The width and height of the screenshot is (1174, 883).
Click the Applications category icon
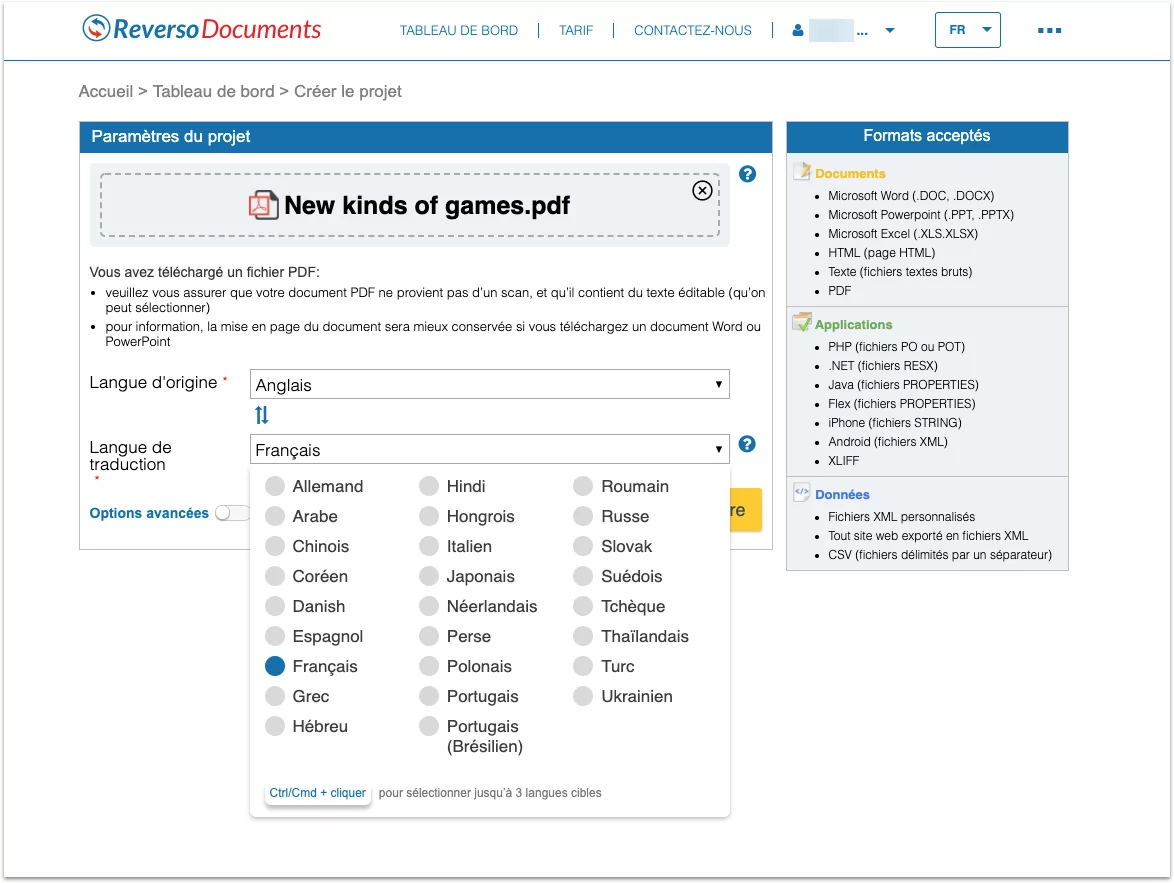802,323
